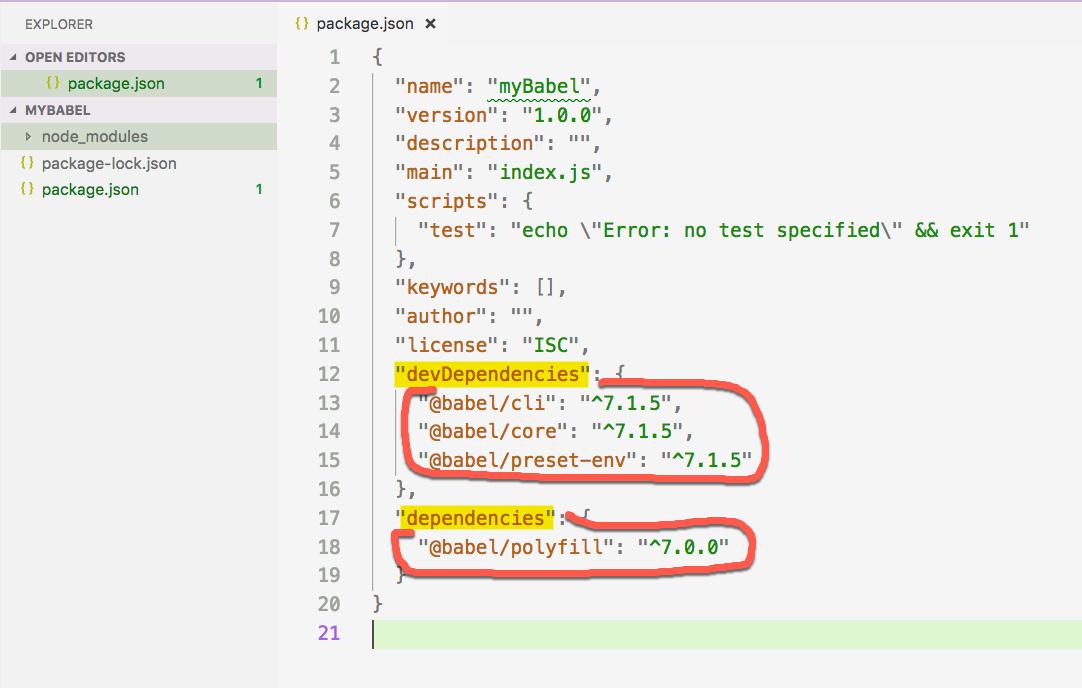The width and height of the screenshot is (1082, 688).
Task: Open package.json under MYBABEL
Action: pyautogui.click(x=90, y=190)
